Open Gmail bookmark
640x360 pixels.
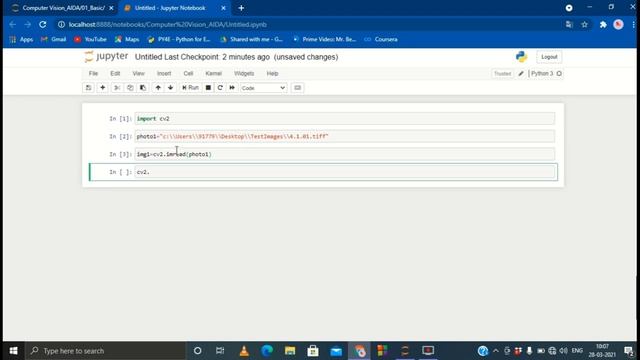53,39
